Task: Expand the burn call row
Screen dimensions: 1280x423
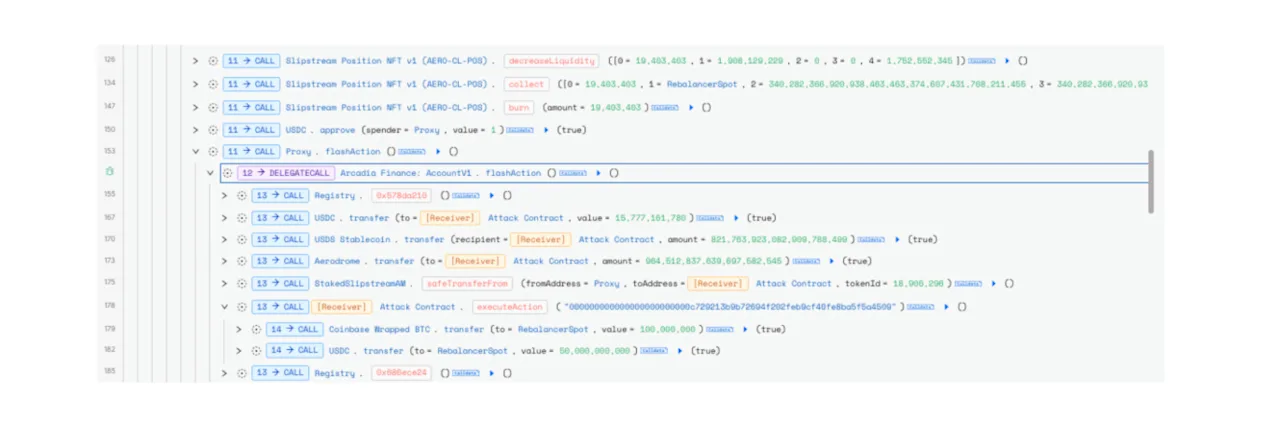Action: pos(196,107)
